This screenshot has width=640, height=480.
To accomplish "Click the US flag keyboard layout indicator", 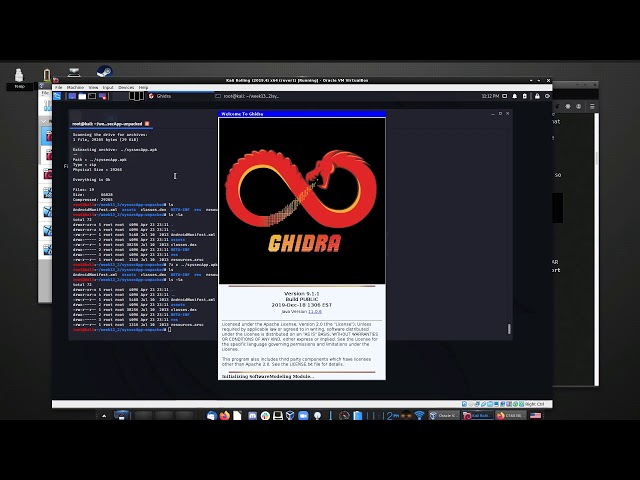I will click(x=536, y=416).
